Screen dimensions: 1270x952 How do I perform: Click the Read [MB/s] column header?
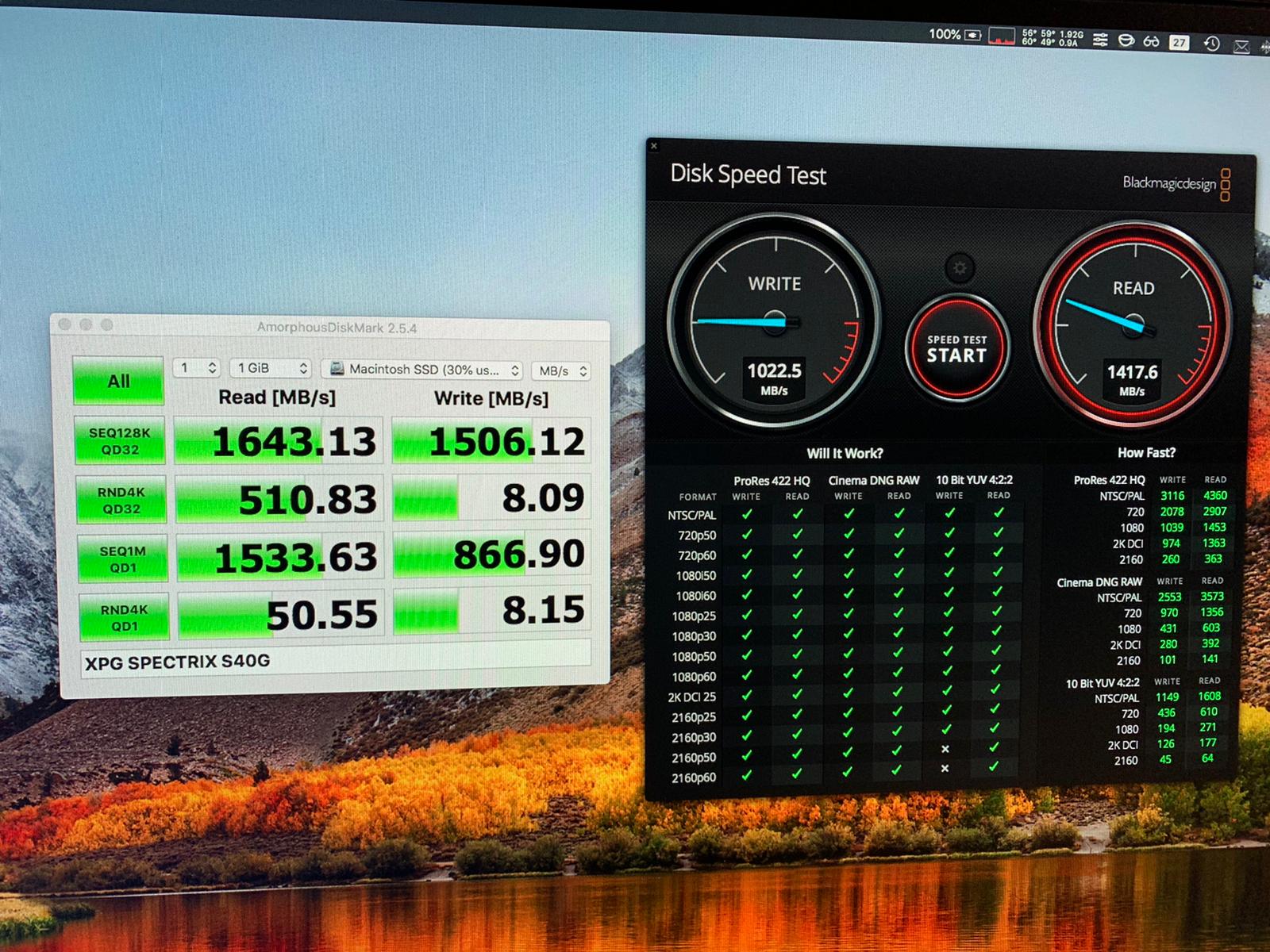(x=277, y=397)
